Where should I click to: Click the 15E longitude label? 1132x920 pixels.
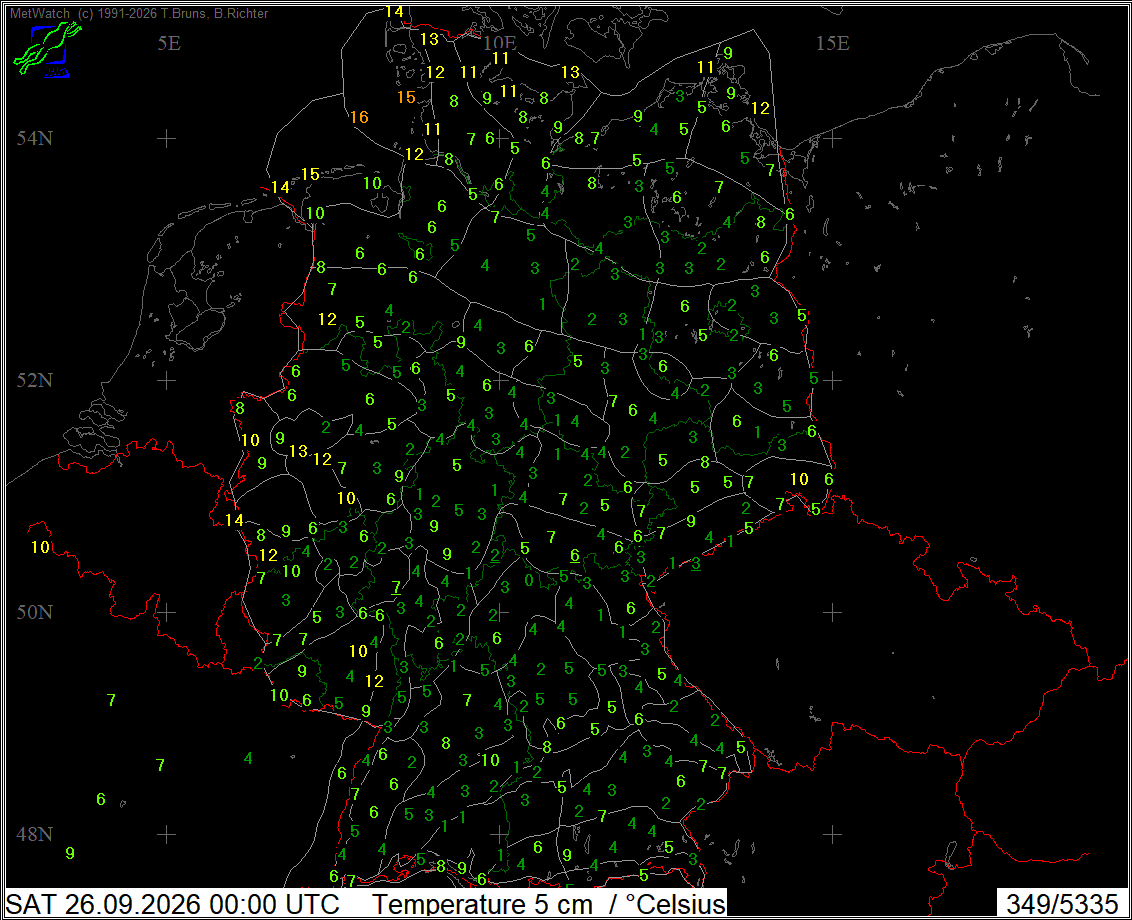click(832, 43)
